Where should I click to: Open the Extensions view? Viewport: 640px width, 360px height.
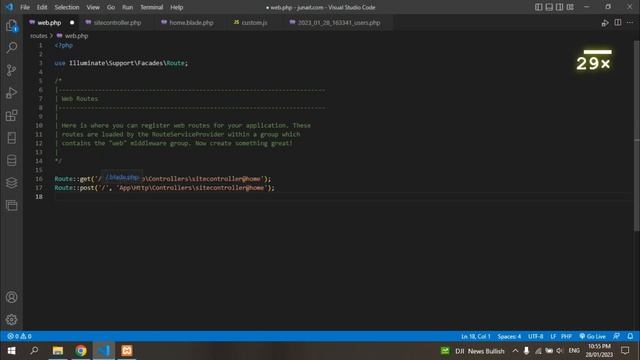(11, 116)
